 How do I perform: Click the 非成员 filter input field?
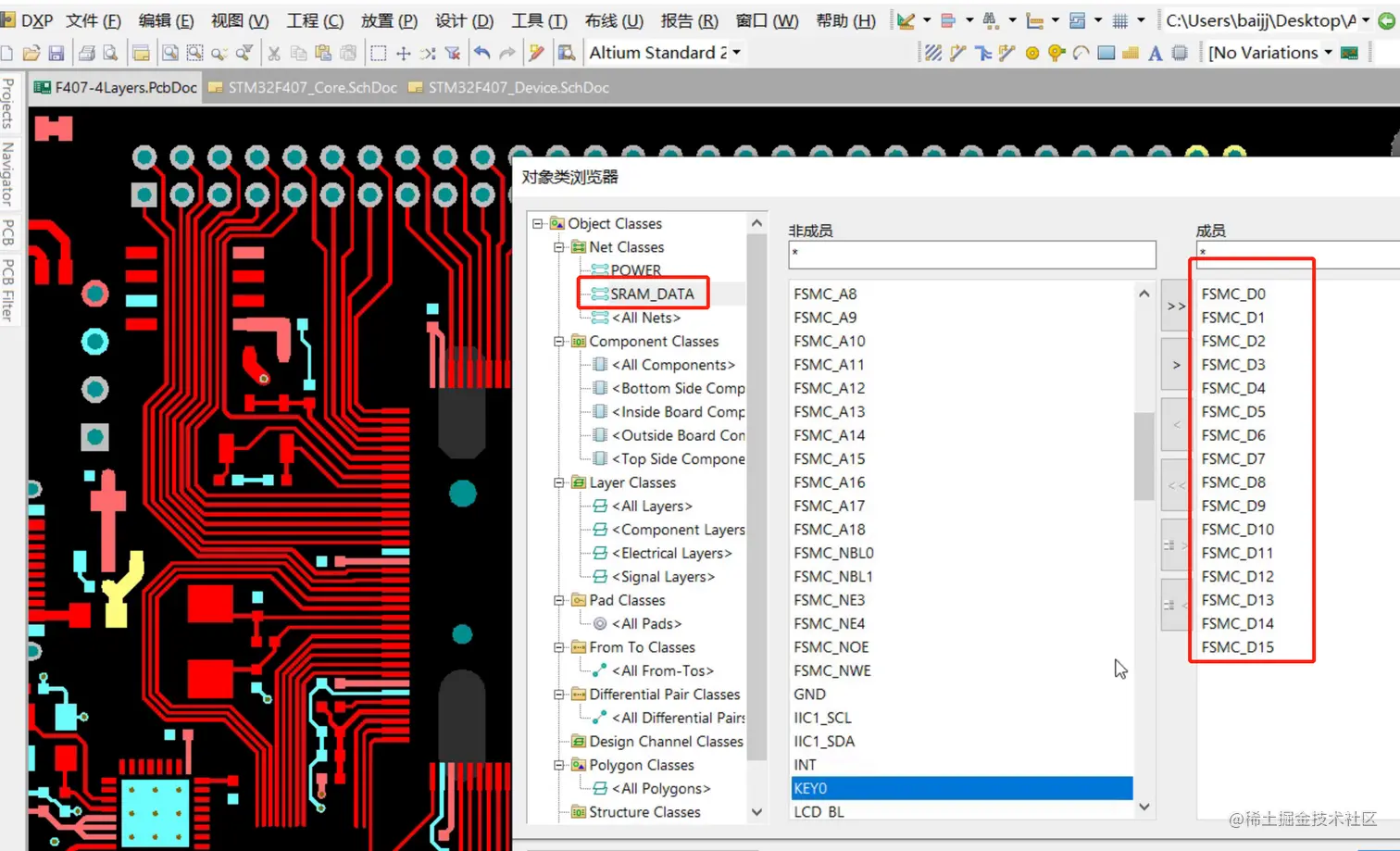pos(972,254)
